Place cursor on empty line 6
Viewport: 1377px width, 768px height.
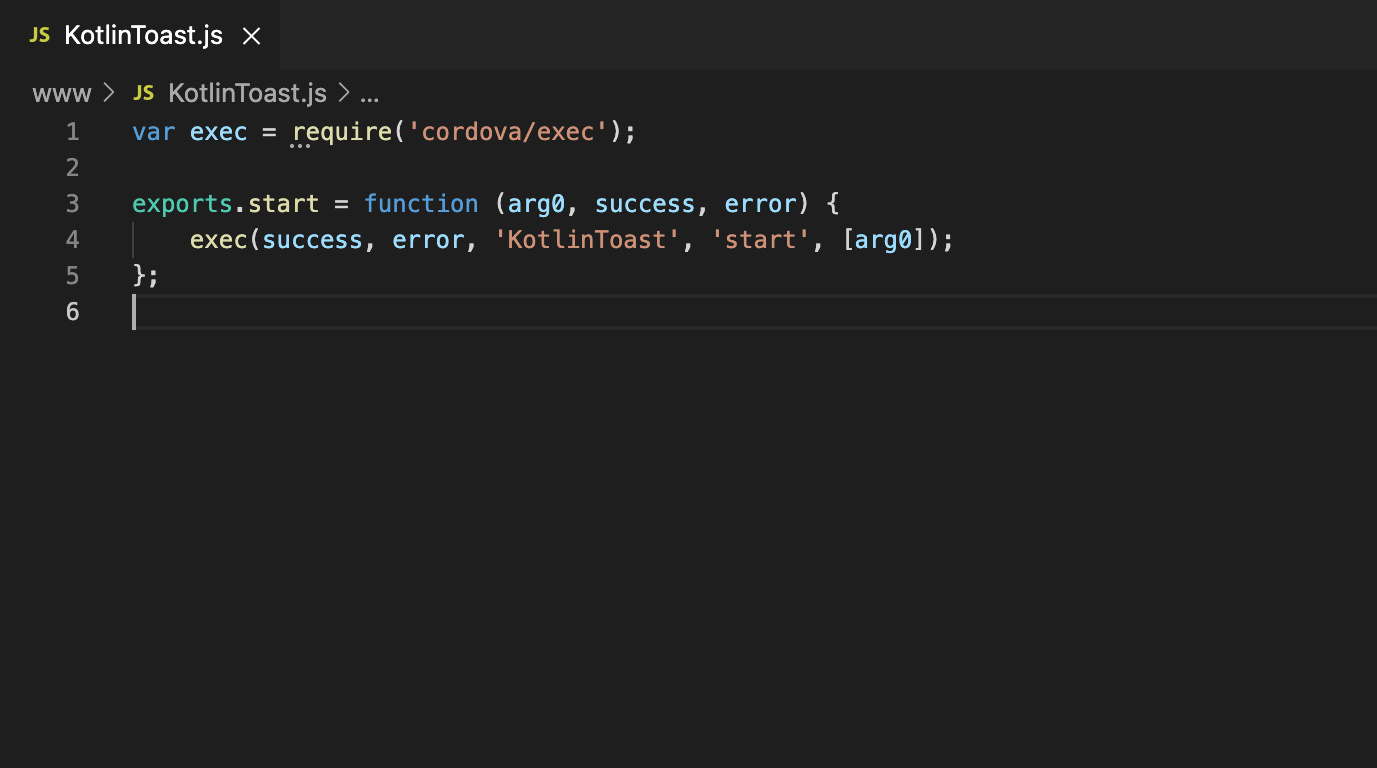click(754, 312)
